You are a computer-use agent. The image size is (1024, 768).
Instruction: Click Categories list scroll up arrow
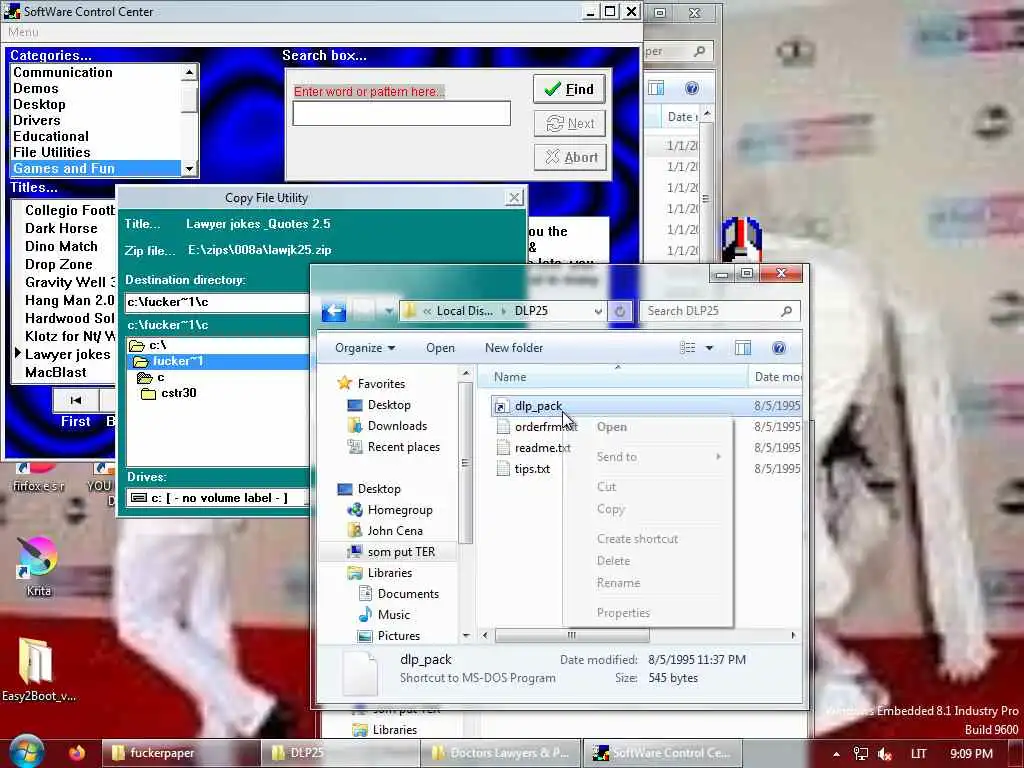point(189,72)
